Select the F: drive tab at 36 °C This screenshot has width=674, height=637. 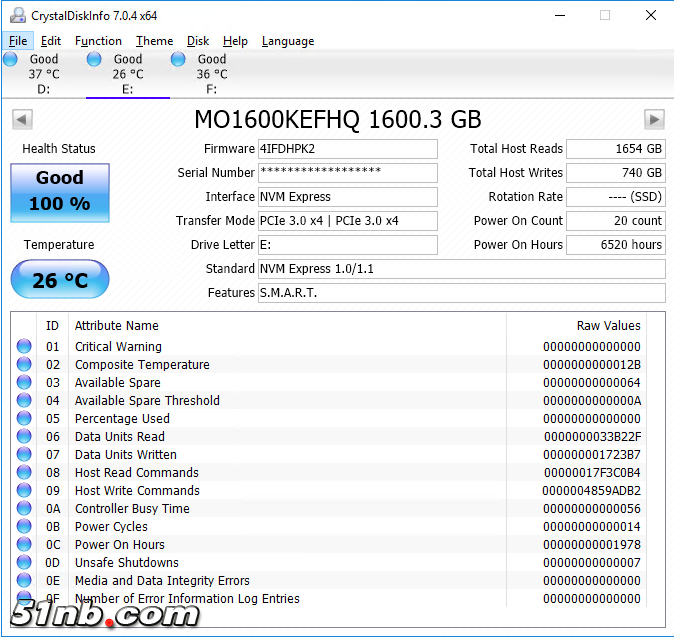[212, 74]
